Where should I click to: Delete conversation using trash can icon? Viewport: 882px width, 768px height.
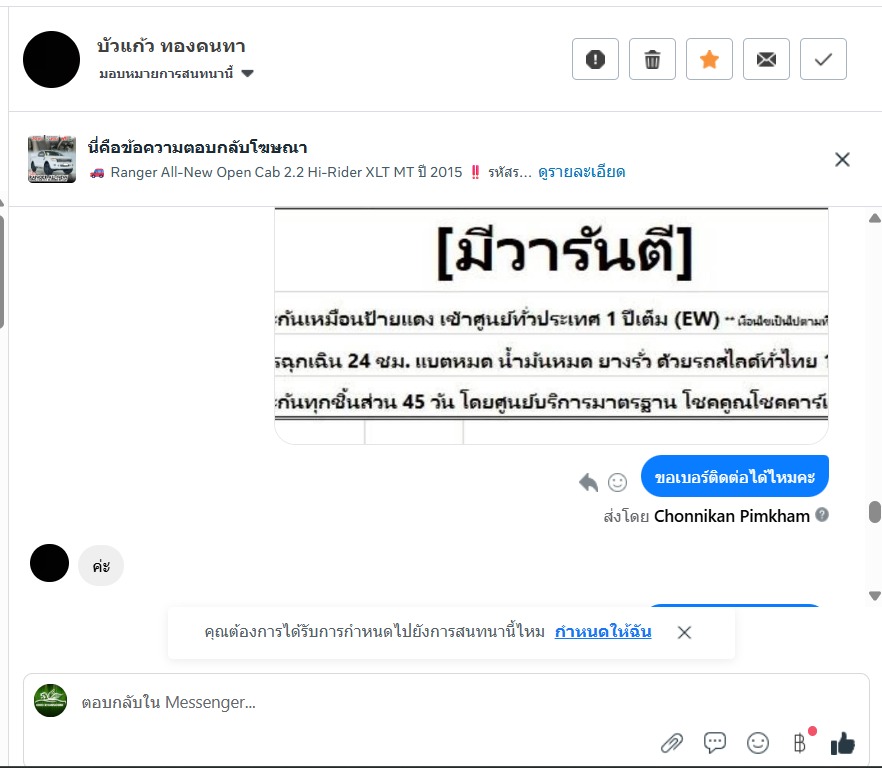[652, 59]
